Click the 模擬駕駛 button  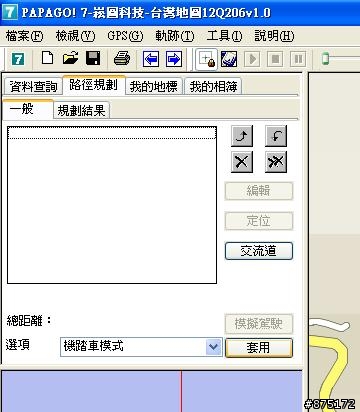pos(259,324)
